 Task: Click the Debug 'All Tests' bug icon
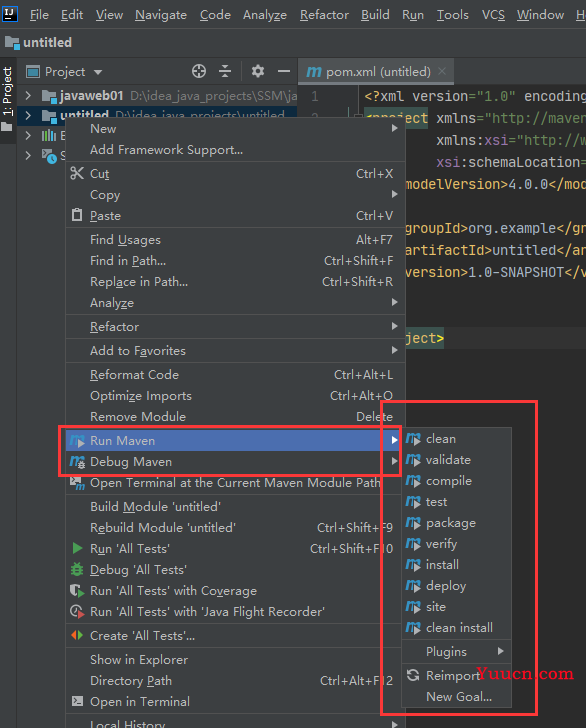(77, 569)
